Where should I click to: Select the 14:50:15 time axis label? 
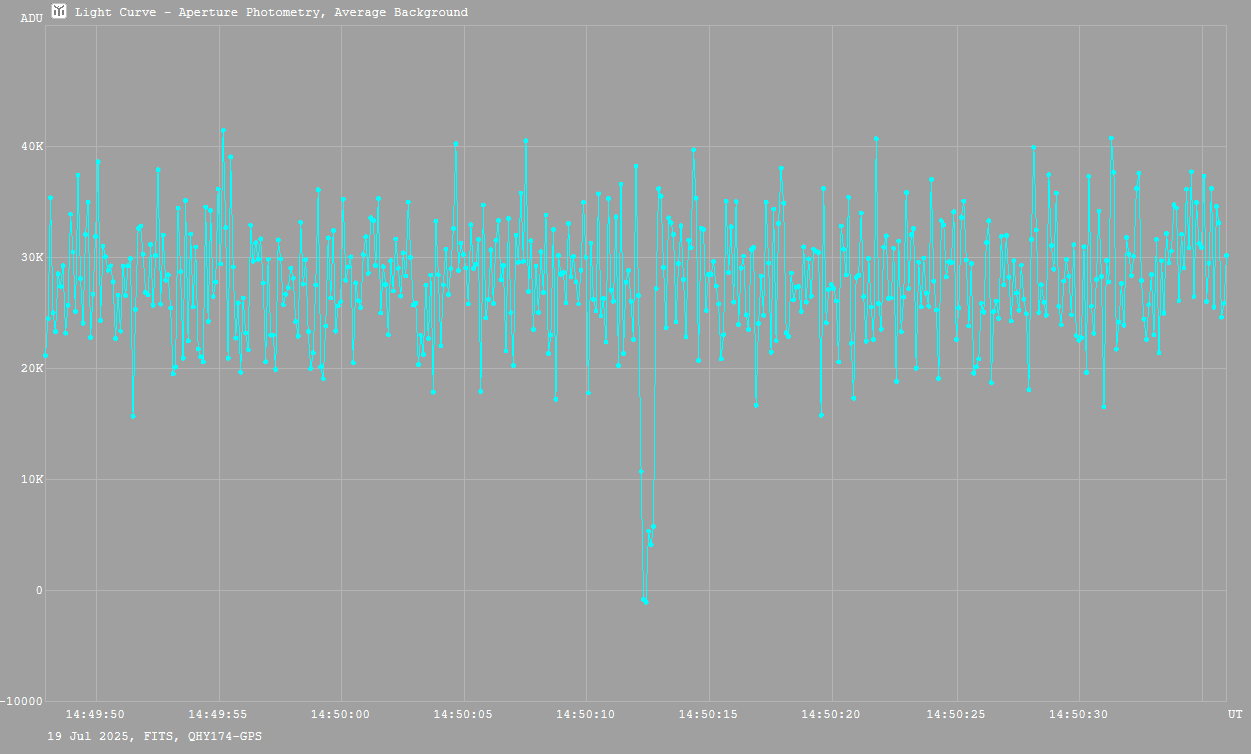pyautogui.click(x=708, y=714)
